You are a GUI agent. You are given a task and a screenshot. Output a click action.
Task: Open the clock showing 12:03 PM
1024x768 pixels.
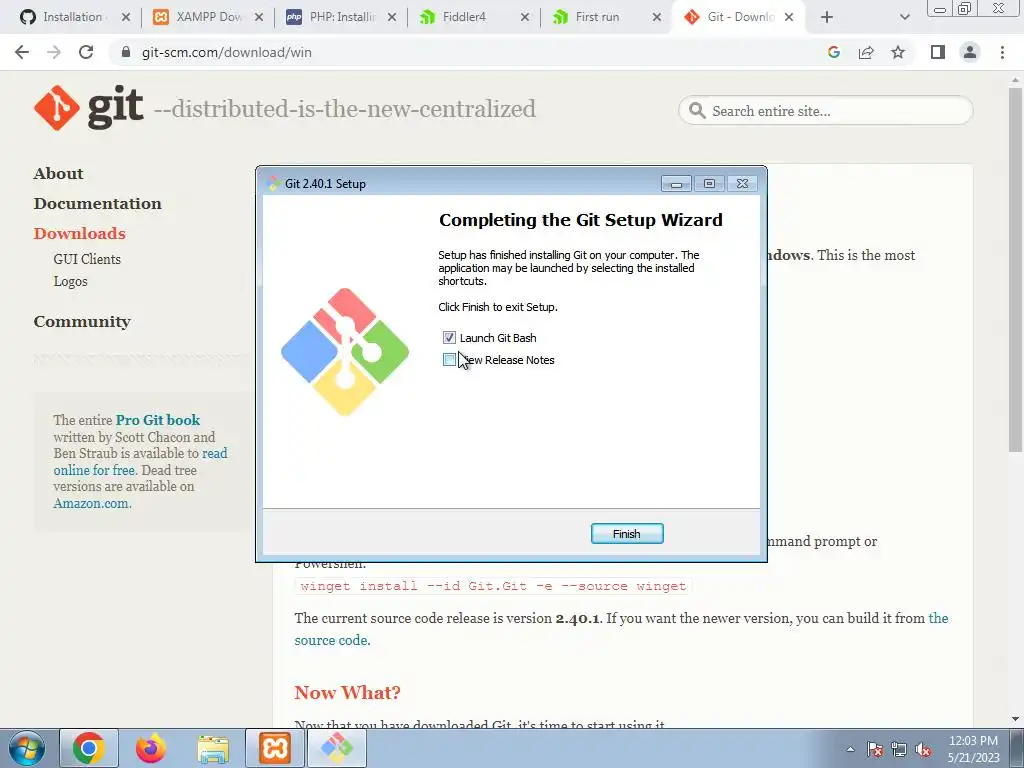click(973, 749)
